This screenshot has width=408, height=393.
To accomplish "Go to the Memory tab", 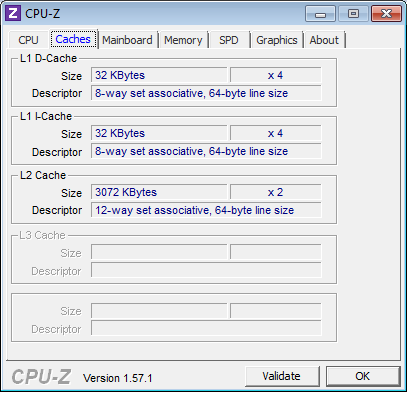I will pos(183,40).
